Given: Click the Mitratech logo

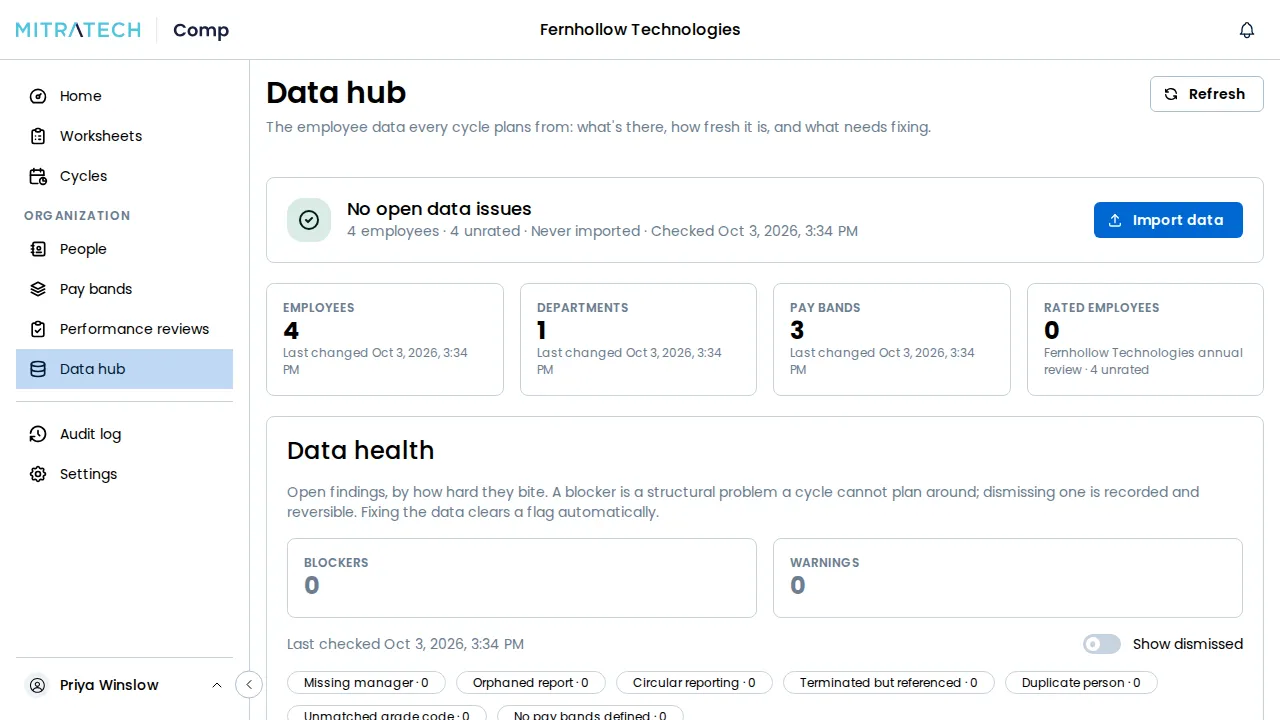Looking at the screenshot, I should (x=78, y=30).
